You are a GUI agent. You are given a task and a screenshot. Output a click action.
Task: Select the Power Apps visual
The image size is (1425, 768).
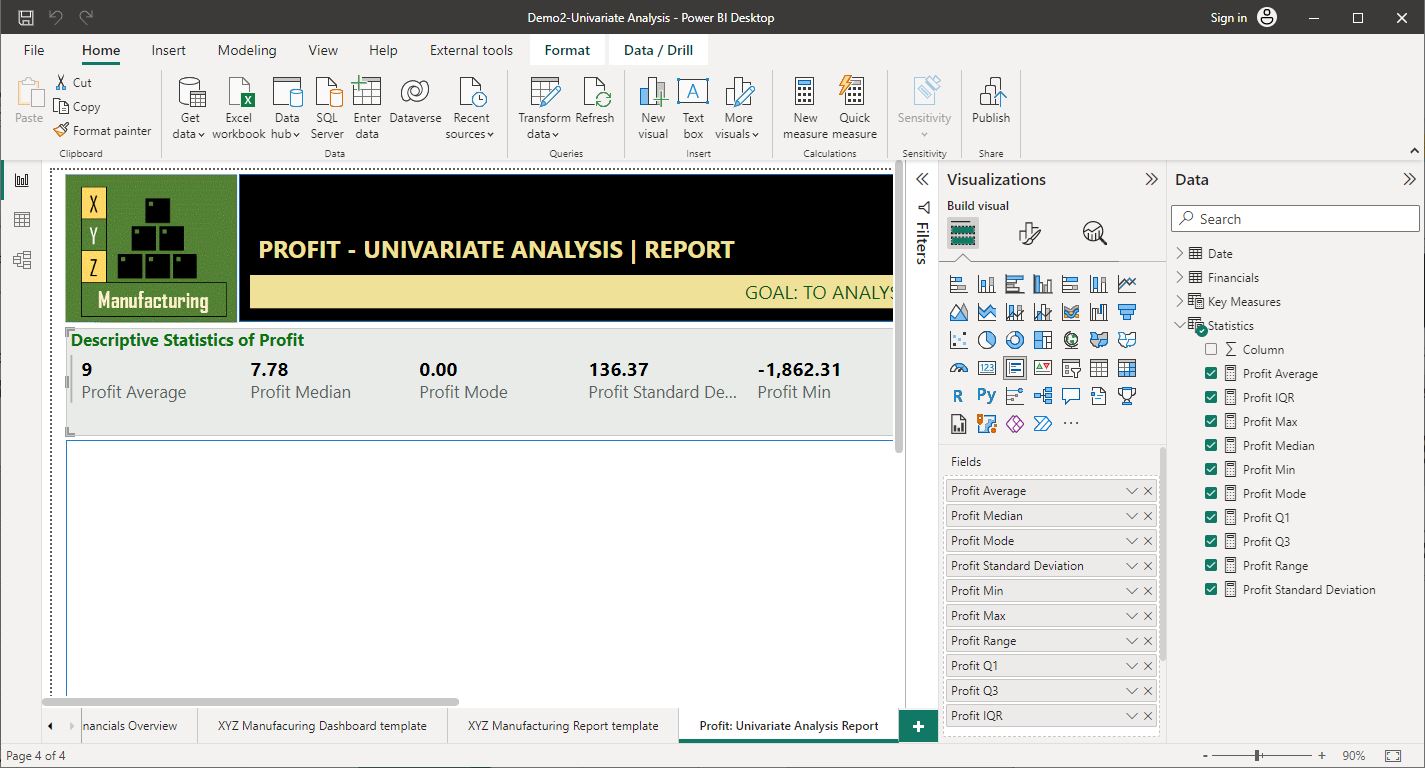pyautogui.click(x=1014, y=424)
